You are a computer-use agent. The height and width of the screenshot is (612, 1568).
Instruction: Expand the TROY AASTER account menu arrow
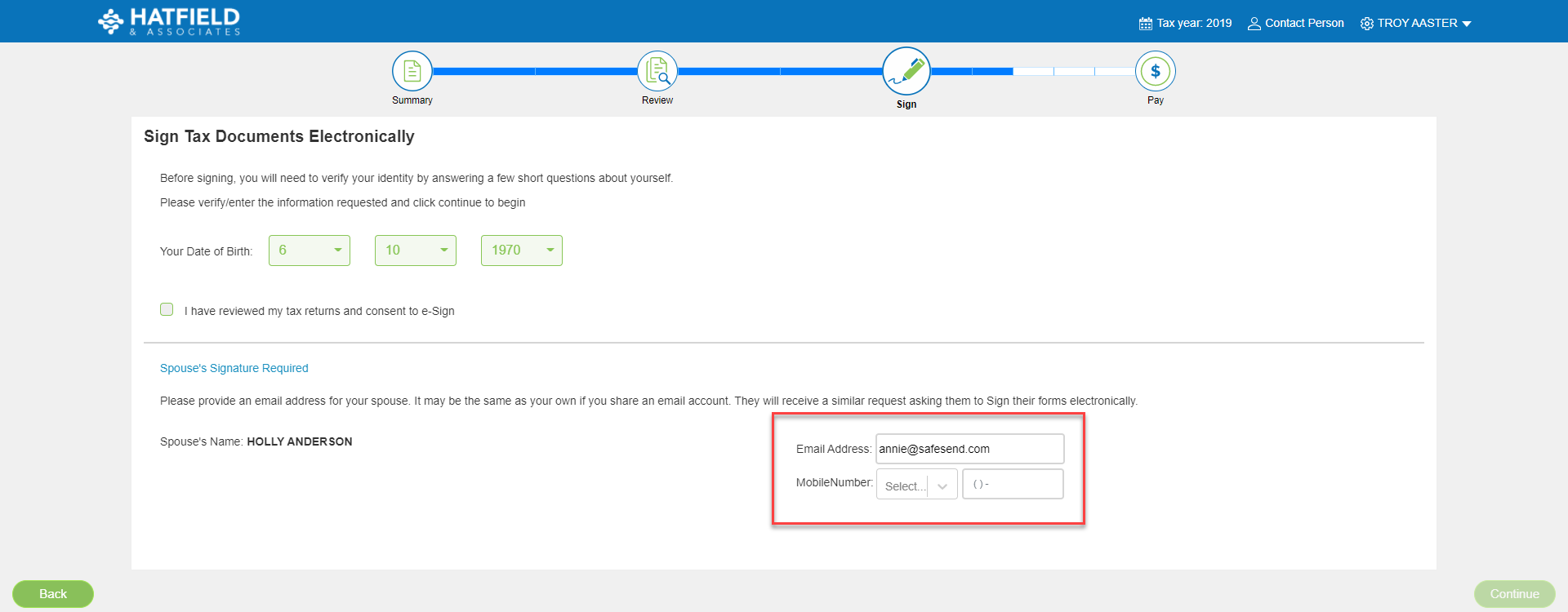(1467, 24)
